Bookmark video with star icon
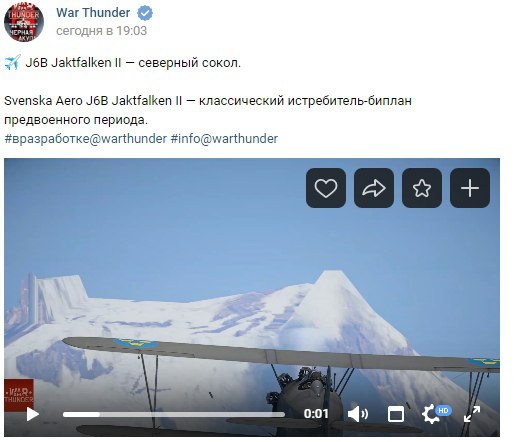 click(x=422, y=188)
